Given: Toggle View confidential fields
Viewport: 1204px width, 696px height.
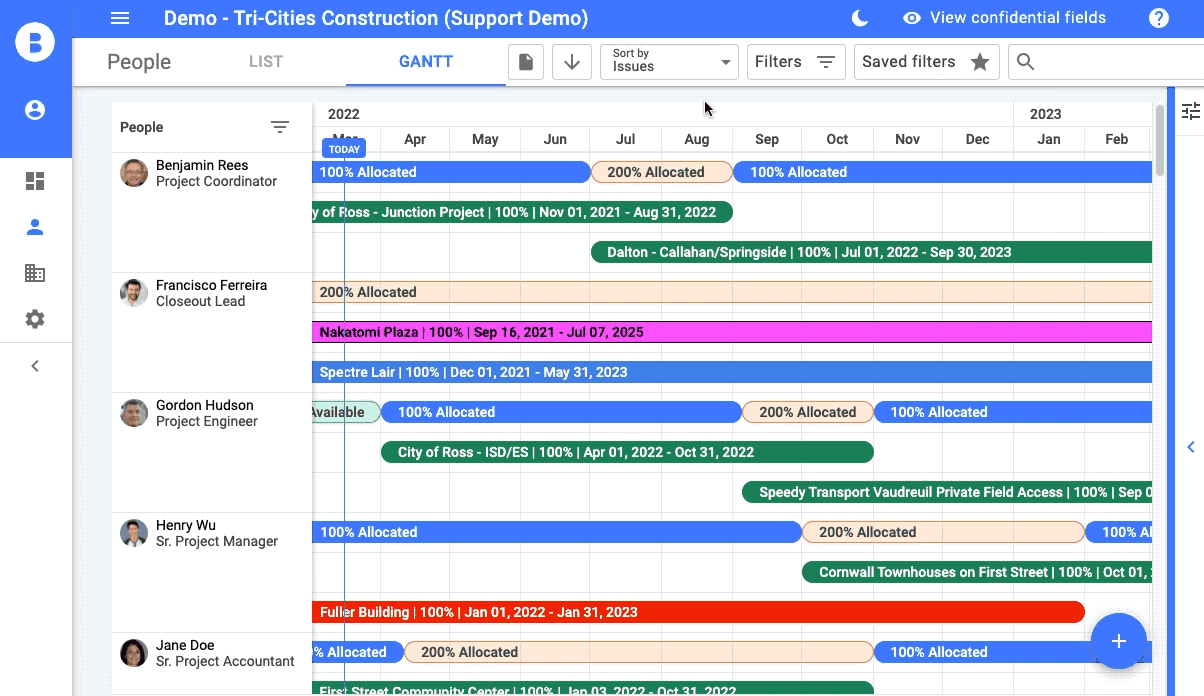Looking at the screenshot, I should coord(1004,18).
